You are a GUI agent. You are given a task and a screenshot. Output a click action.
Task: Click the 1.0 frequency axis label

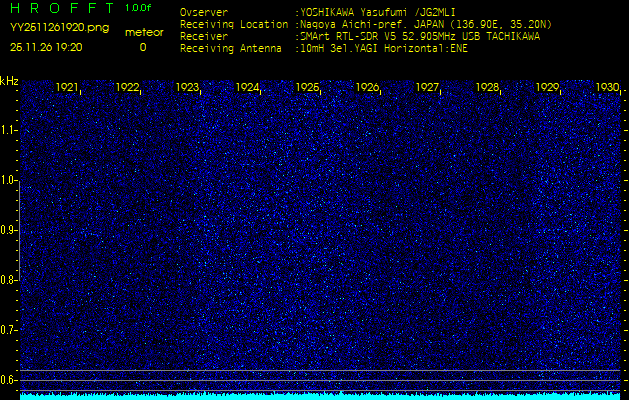tap(9, 180)
